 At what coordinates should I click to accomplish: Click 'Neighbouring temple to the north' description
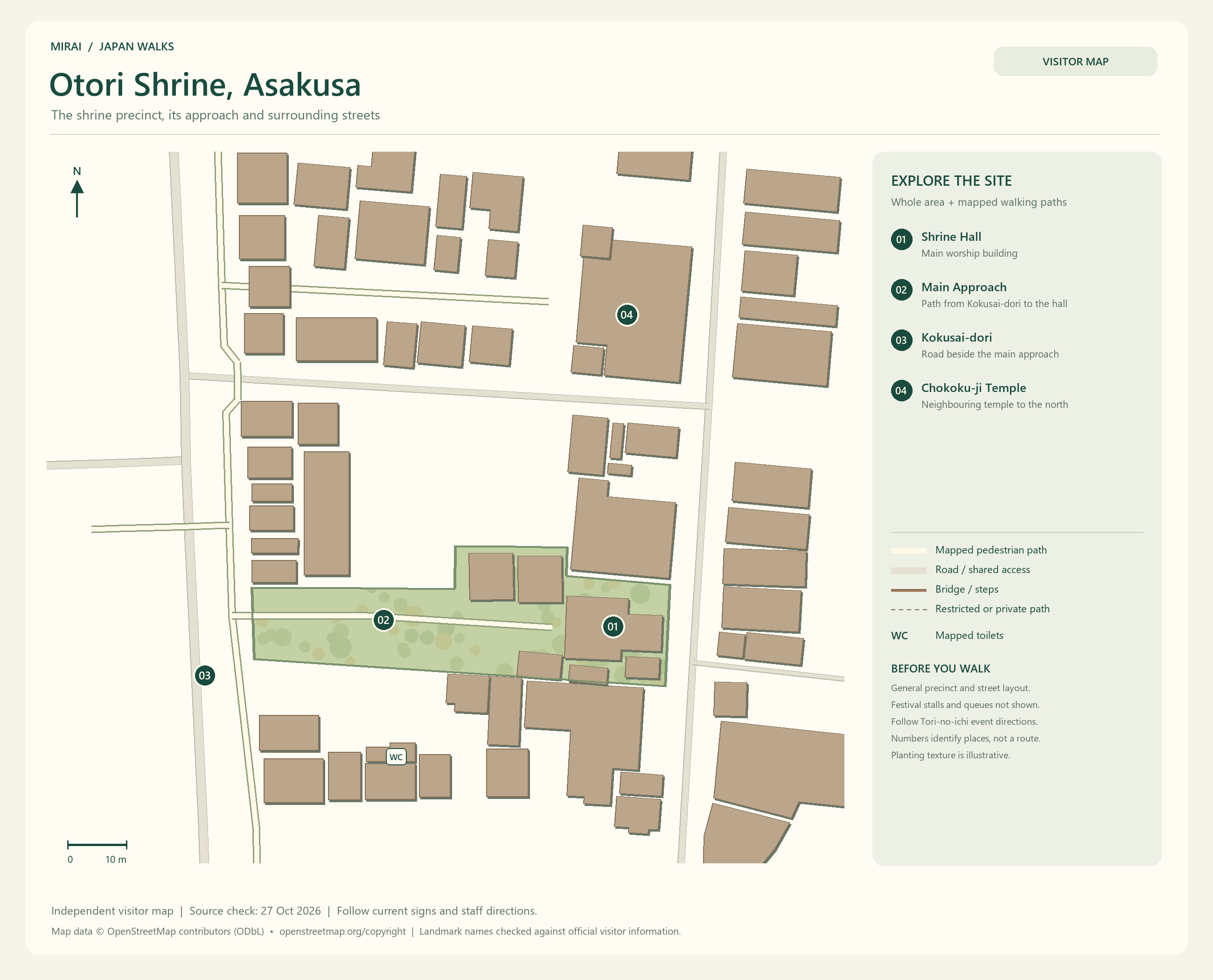click(995, 404)
